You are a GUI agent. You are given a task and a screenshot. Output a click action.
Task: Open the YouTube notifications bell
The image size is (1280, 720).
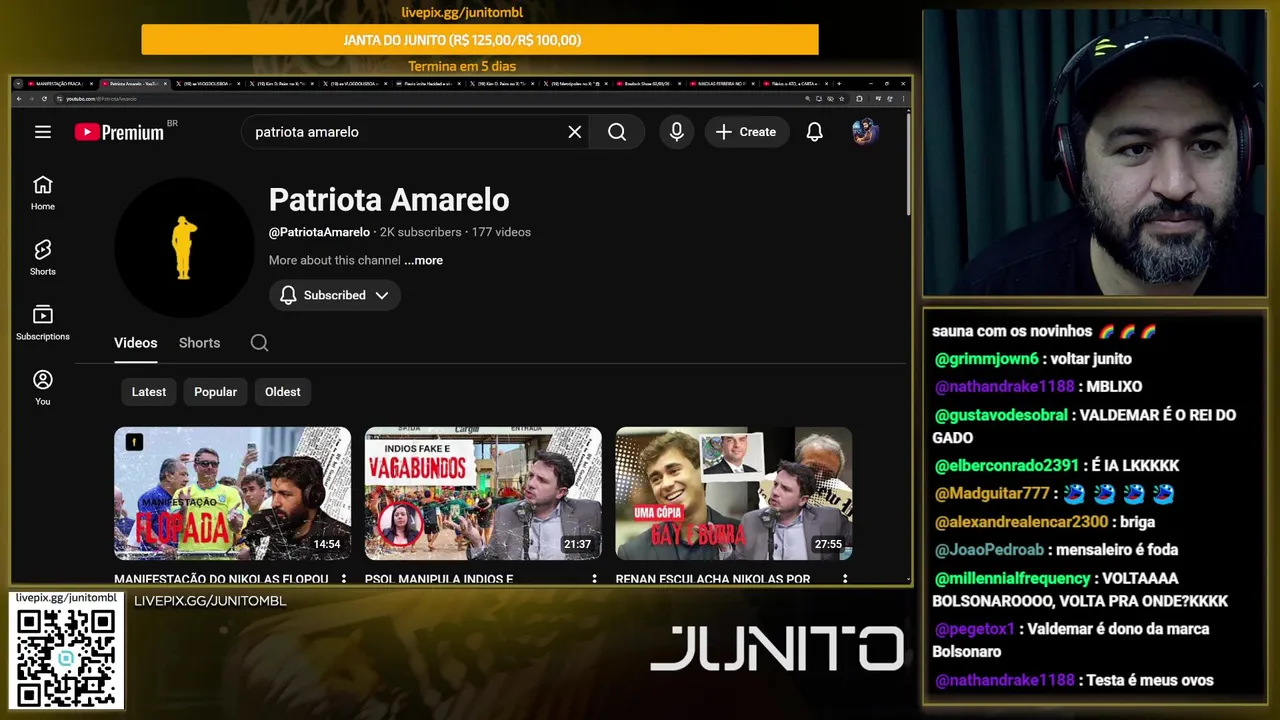[815, 132]
